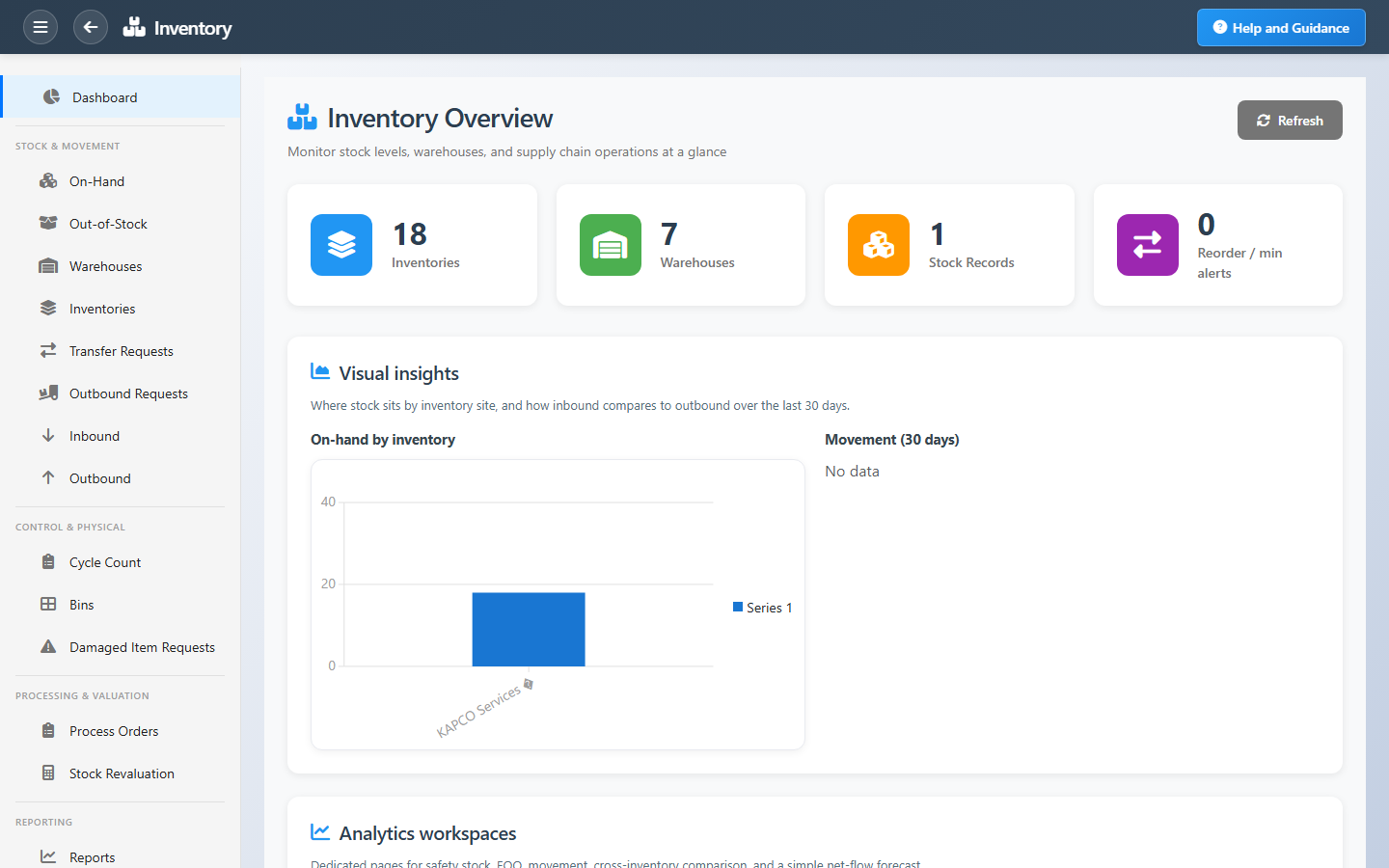1389x868 pixels.
Task: Click the Process Orders clipboard icon
Action: pos(48,730)
